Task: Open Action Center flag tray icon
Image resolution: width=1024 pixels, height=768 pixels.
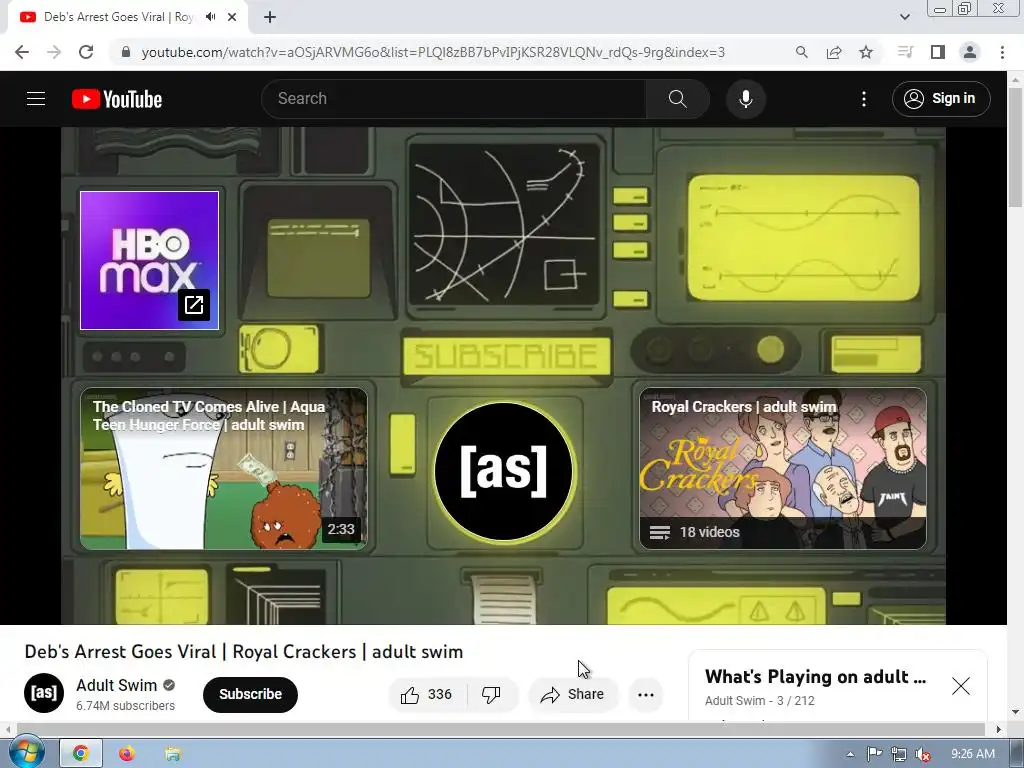Action: click(x=874, y=754)
